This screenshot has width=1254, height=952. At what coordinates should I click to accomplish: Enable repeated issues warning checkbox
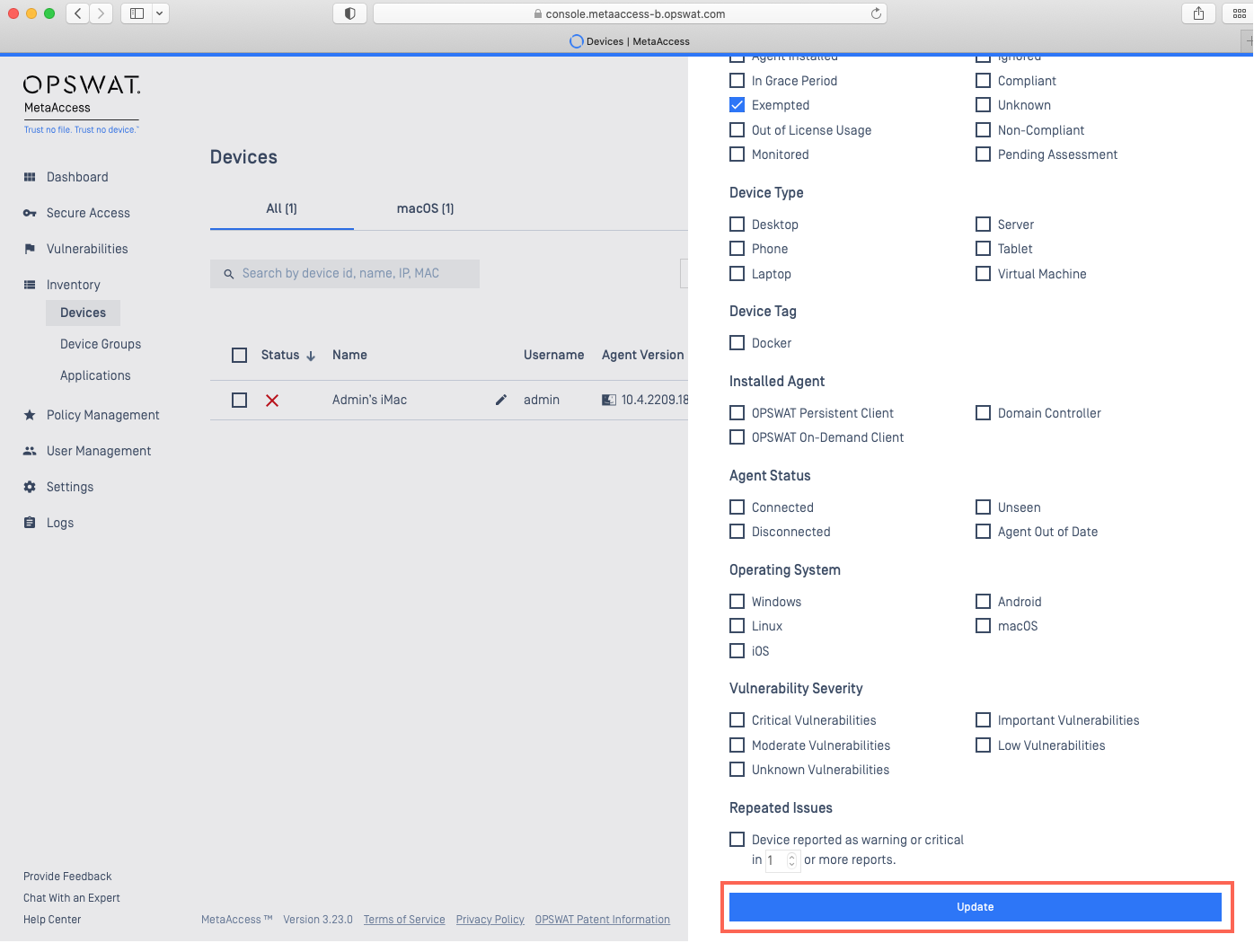(x=737, y=840)
